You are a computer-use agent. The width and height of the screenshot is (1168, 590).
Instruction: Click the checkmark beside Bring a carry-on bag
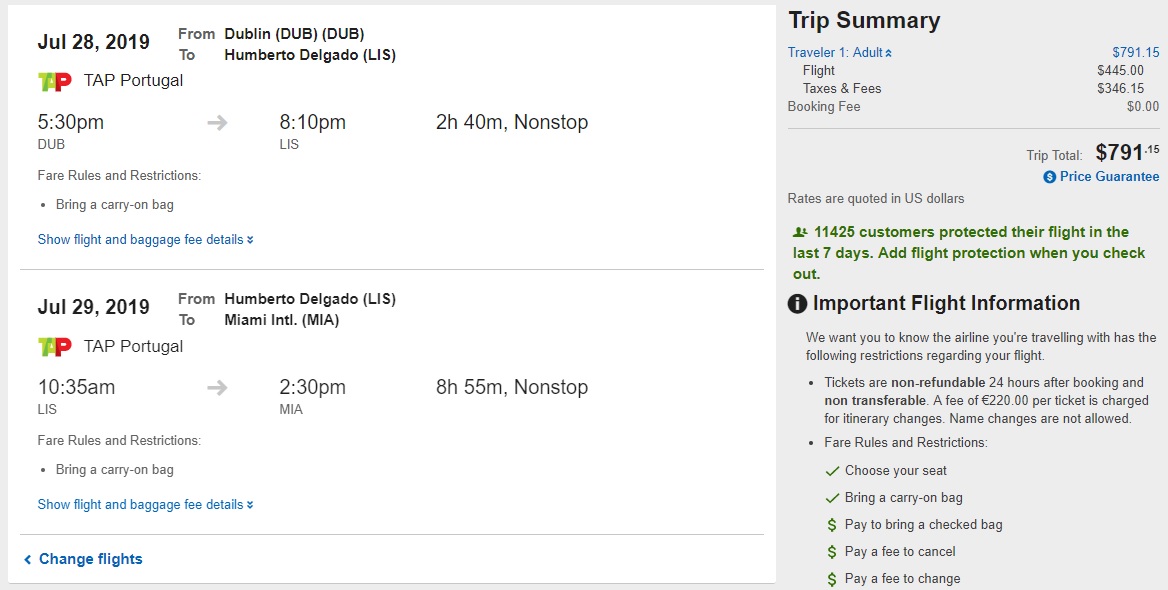tap(832, 498)
